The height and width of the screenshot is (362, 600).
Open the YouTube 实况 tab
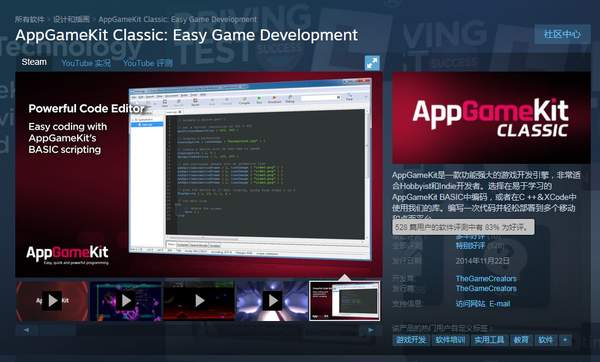(x=86, y=63)
